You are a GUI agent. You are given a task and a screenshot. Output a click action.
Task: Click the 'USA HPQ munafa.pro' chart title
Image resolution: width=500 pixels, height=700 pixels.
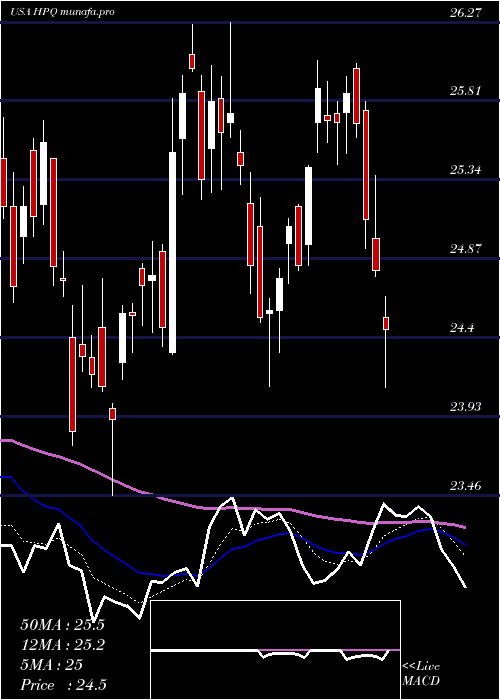(63, 12)
